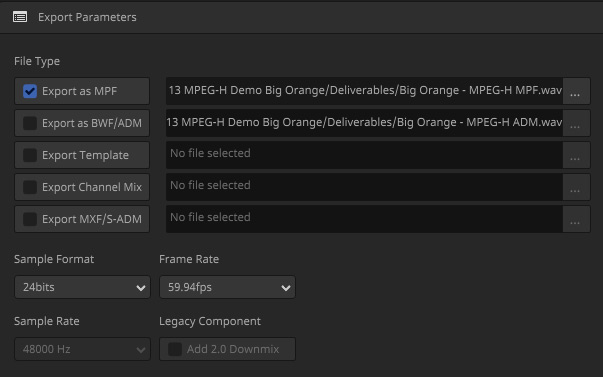Open the Frame Rate 59.94fps dropdown
Viewport: 603px width, 377px height.
[x=227, y=287]
